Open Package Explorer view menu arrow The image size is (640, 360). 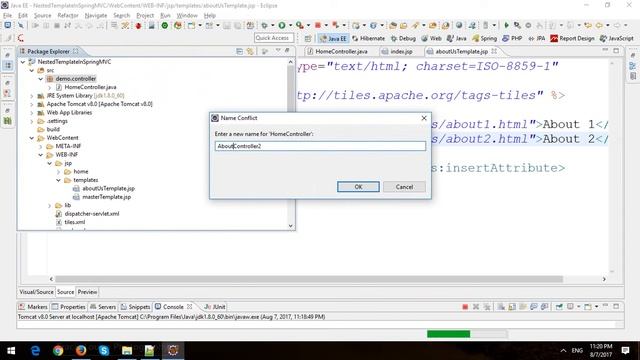pyautogui.click(x=278, y=51)
